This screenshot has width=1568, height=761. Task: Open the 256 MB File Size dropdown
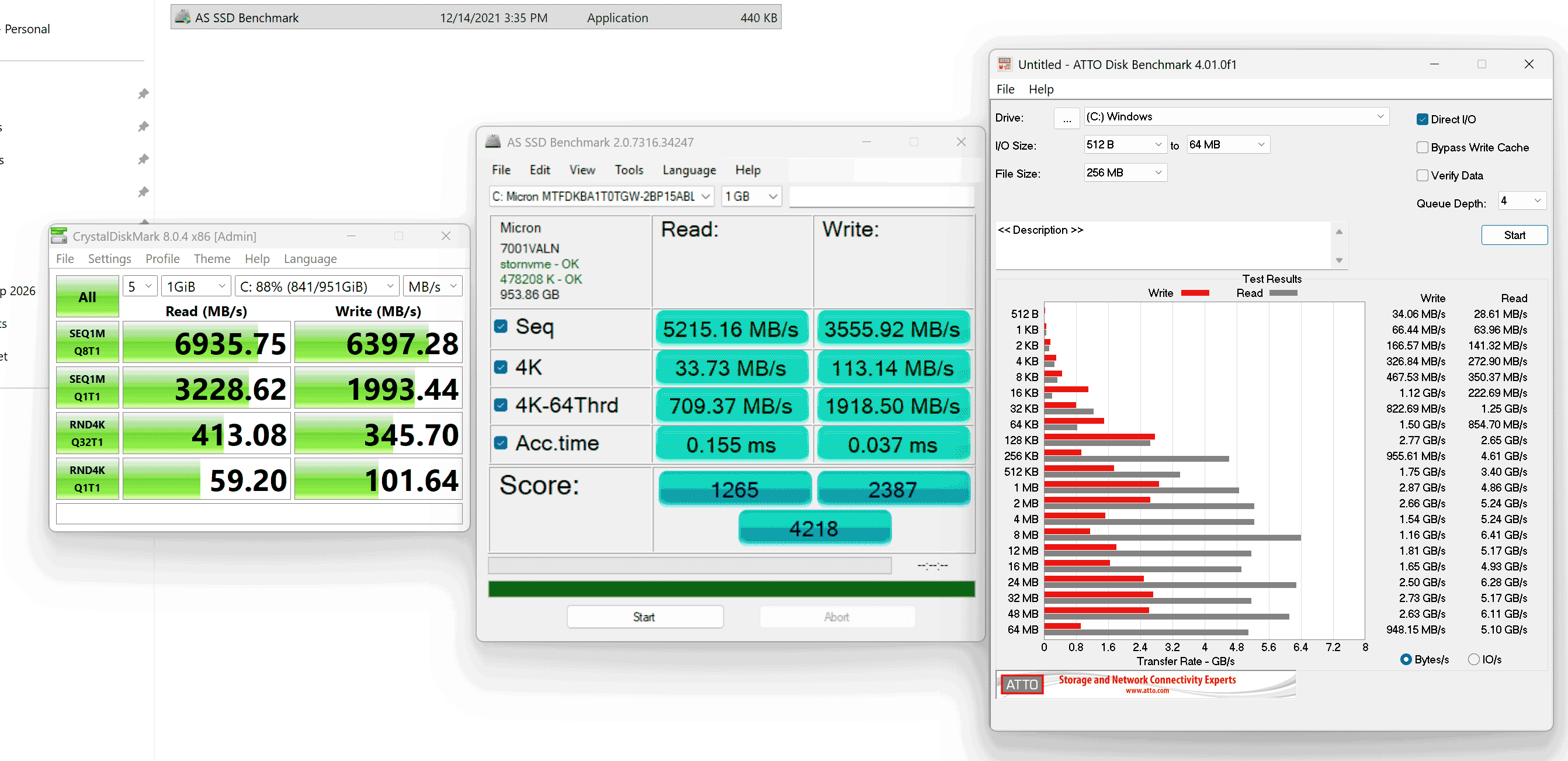(1125, 172)
